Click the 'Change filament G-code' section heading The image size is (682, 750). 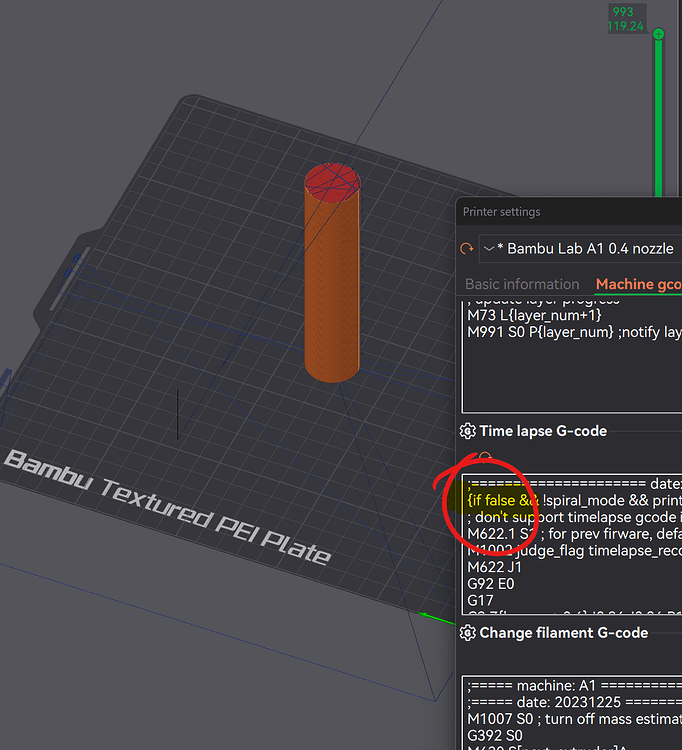tap(563, 633)
